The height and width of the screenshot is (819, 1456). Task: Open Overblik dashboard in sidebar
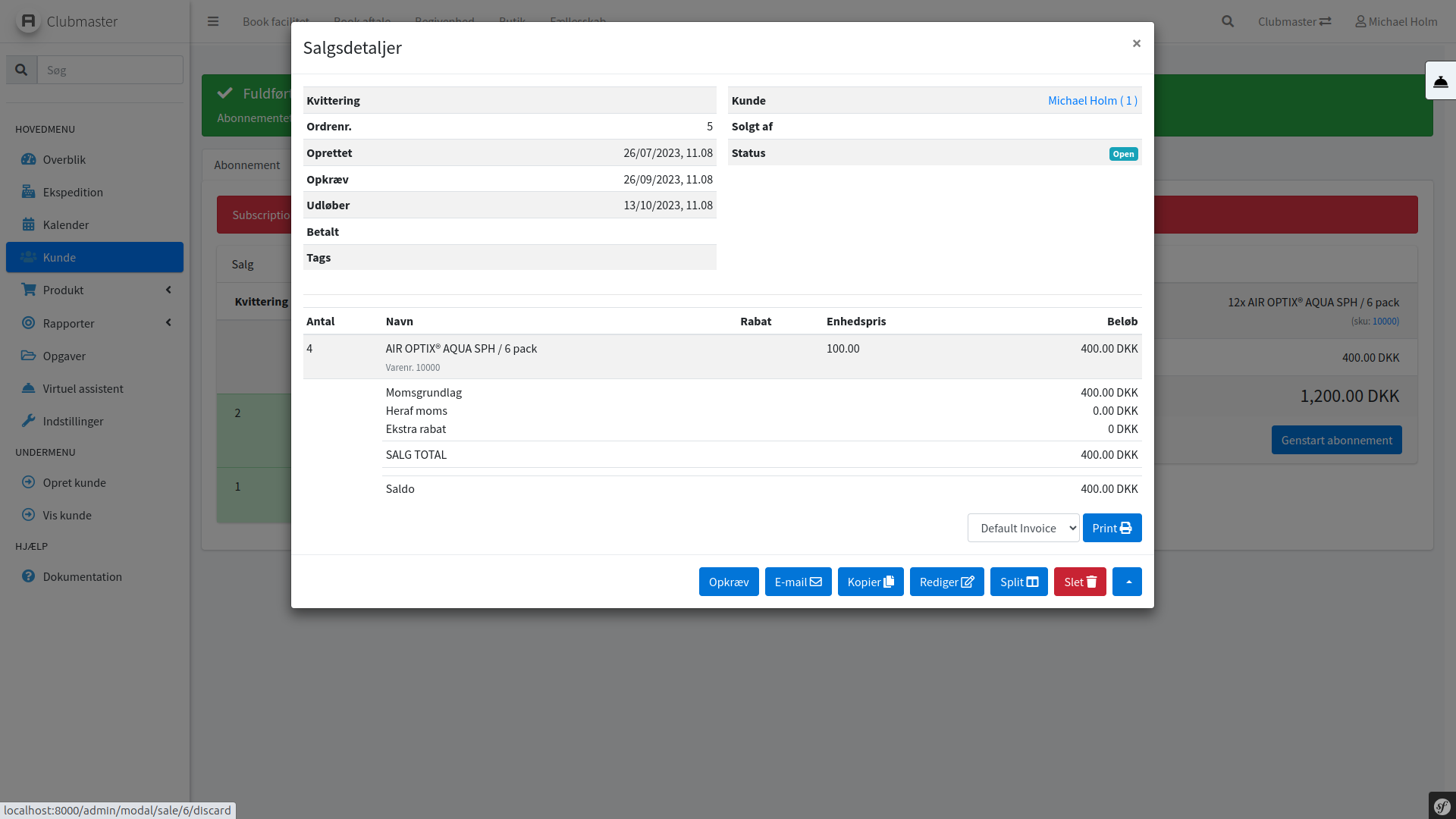(64, 159)
